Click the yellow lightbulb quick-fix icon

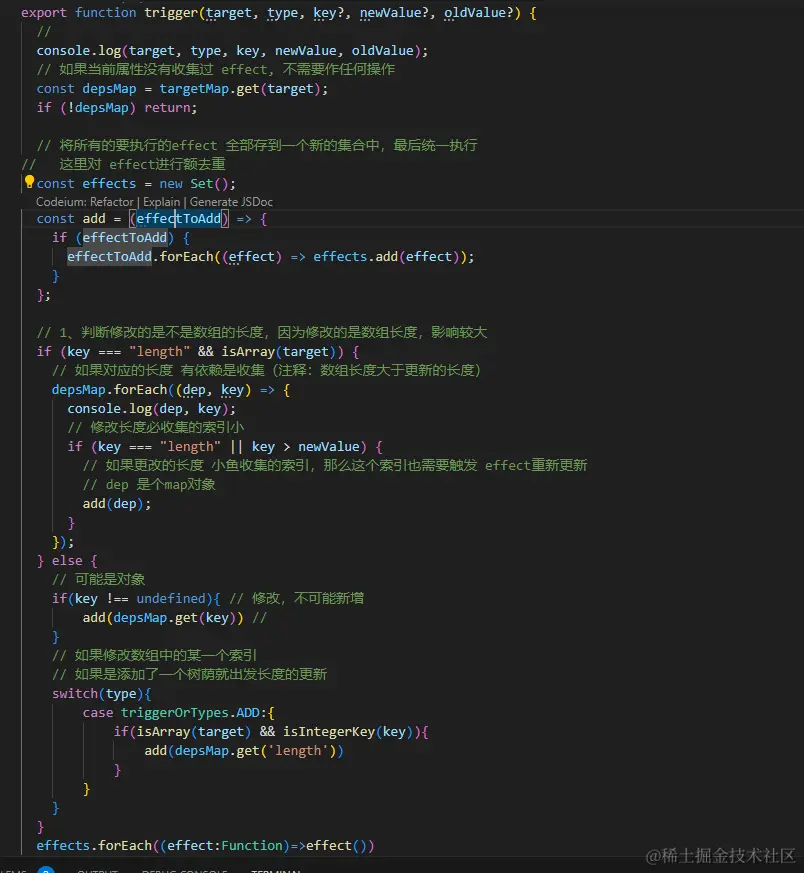coord(29,182)
